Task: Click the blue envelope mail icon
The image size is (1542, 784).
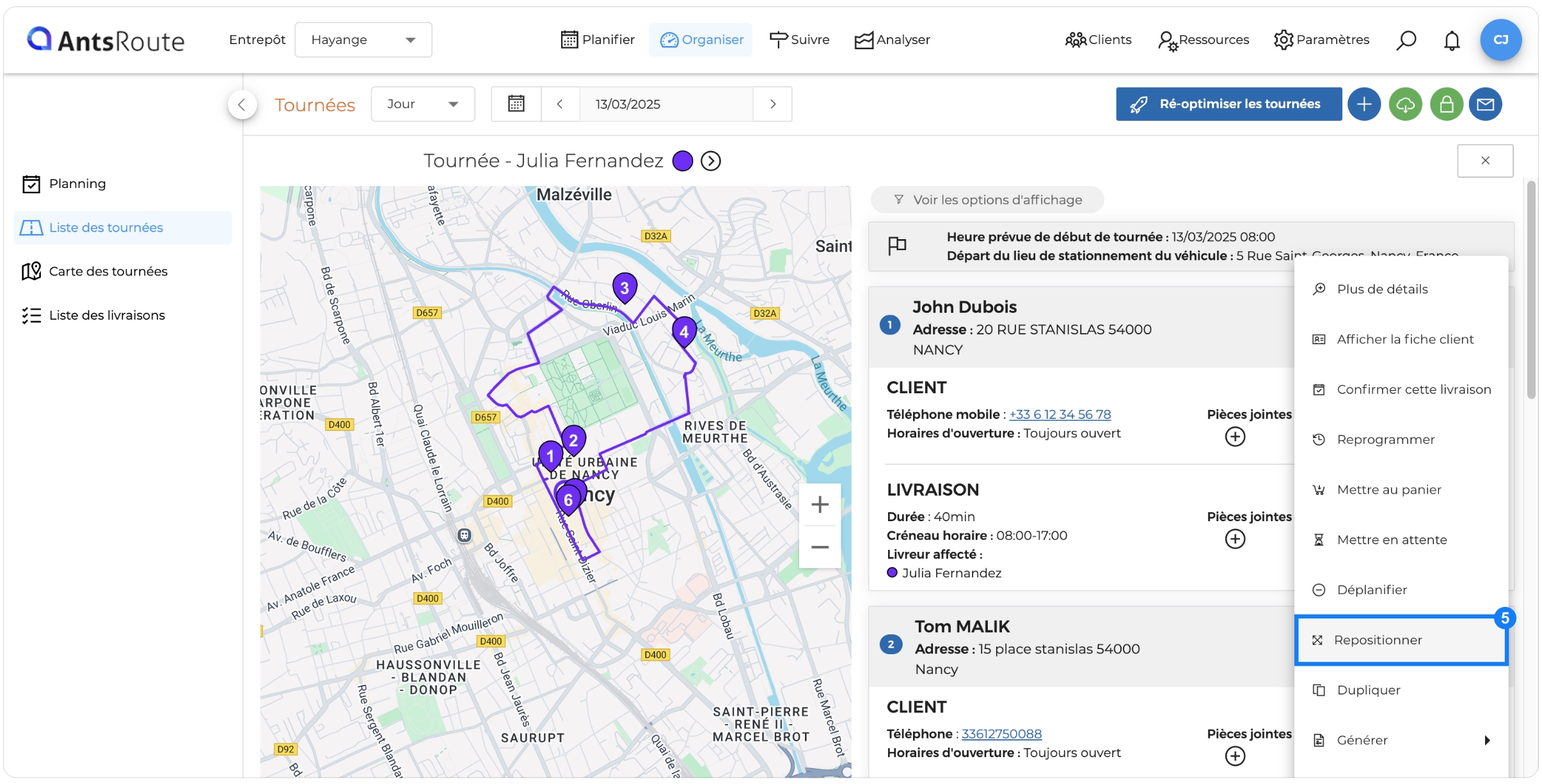Action: click(x=1485, y=104)
